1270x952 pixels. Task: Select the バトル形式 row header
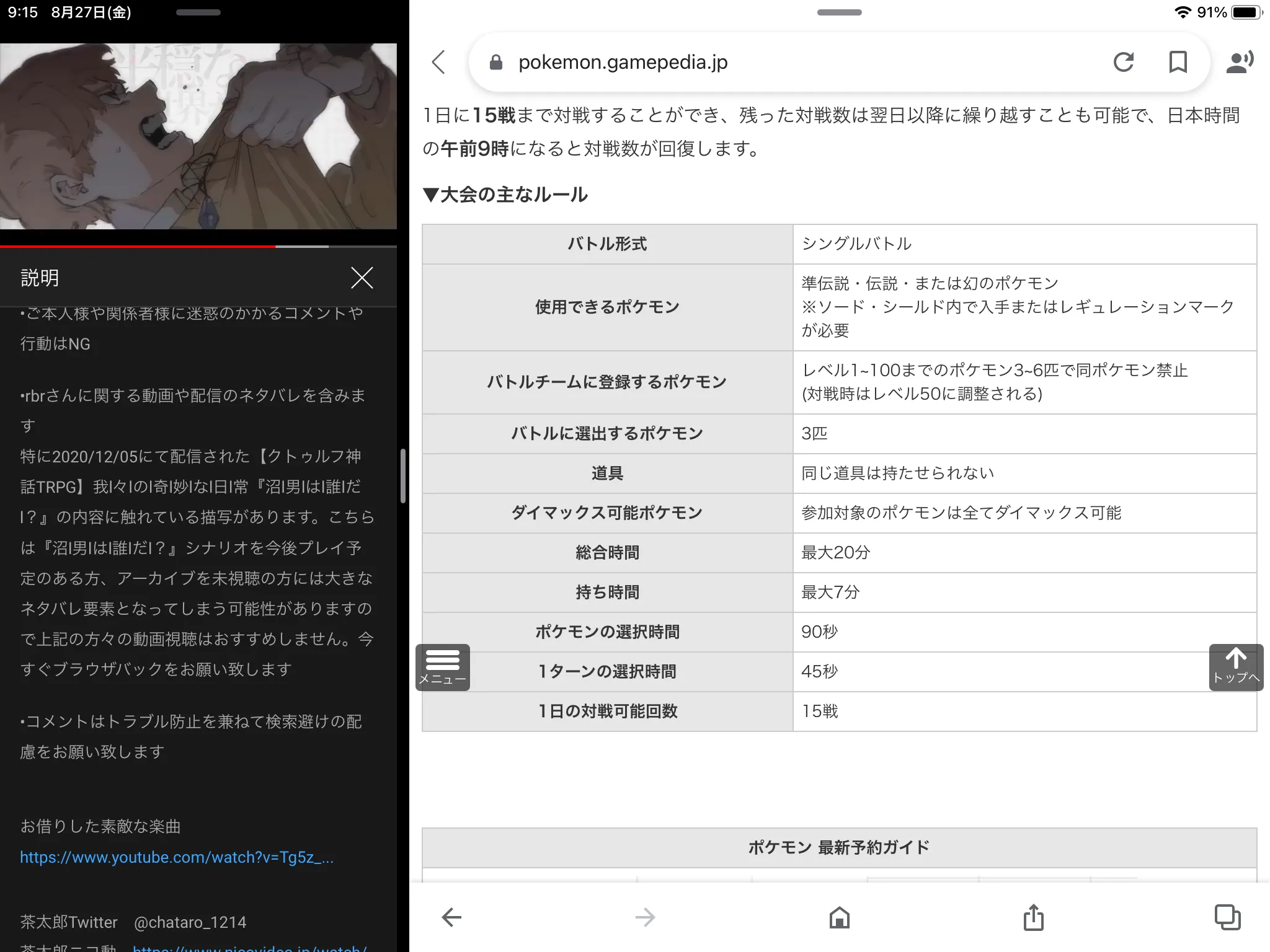[x=608, y=244]
